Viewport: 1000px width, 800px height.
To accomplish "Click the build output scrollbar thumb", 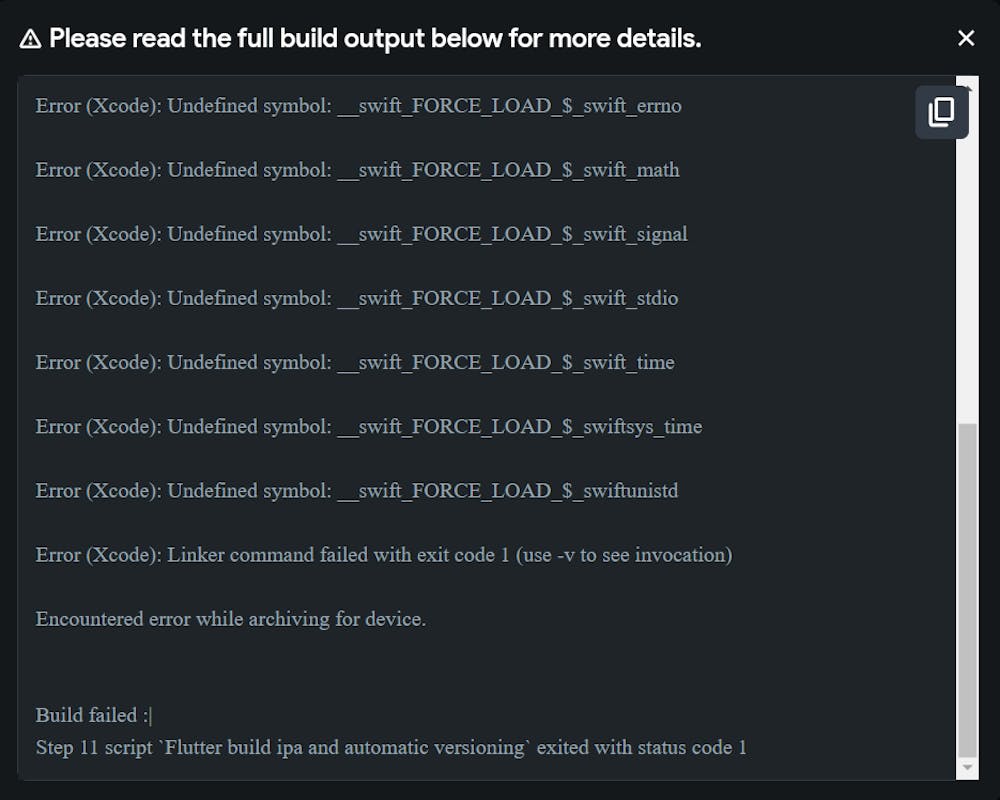I will coord(967,590).
